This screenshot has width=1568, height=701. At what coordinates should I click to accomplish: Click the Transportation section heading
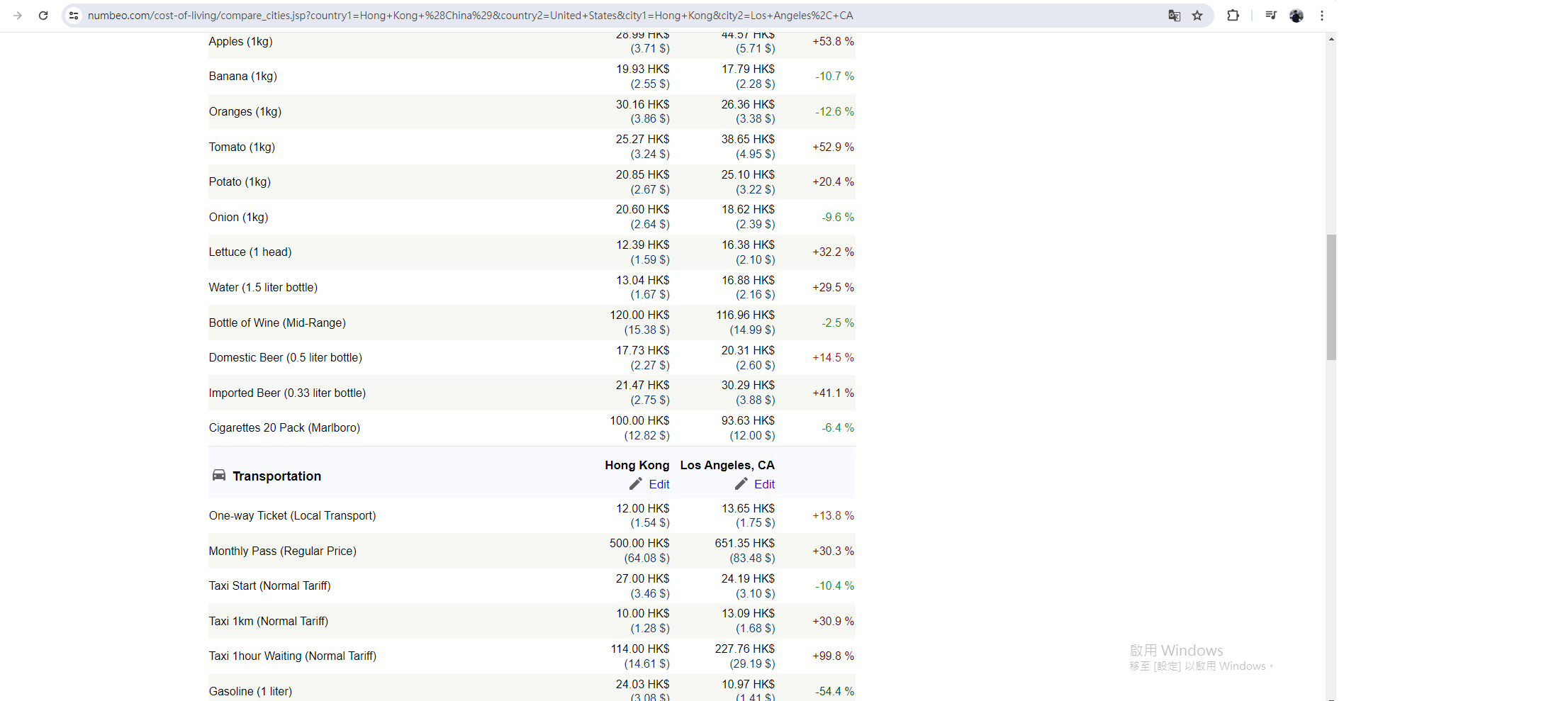point(276,476)
